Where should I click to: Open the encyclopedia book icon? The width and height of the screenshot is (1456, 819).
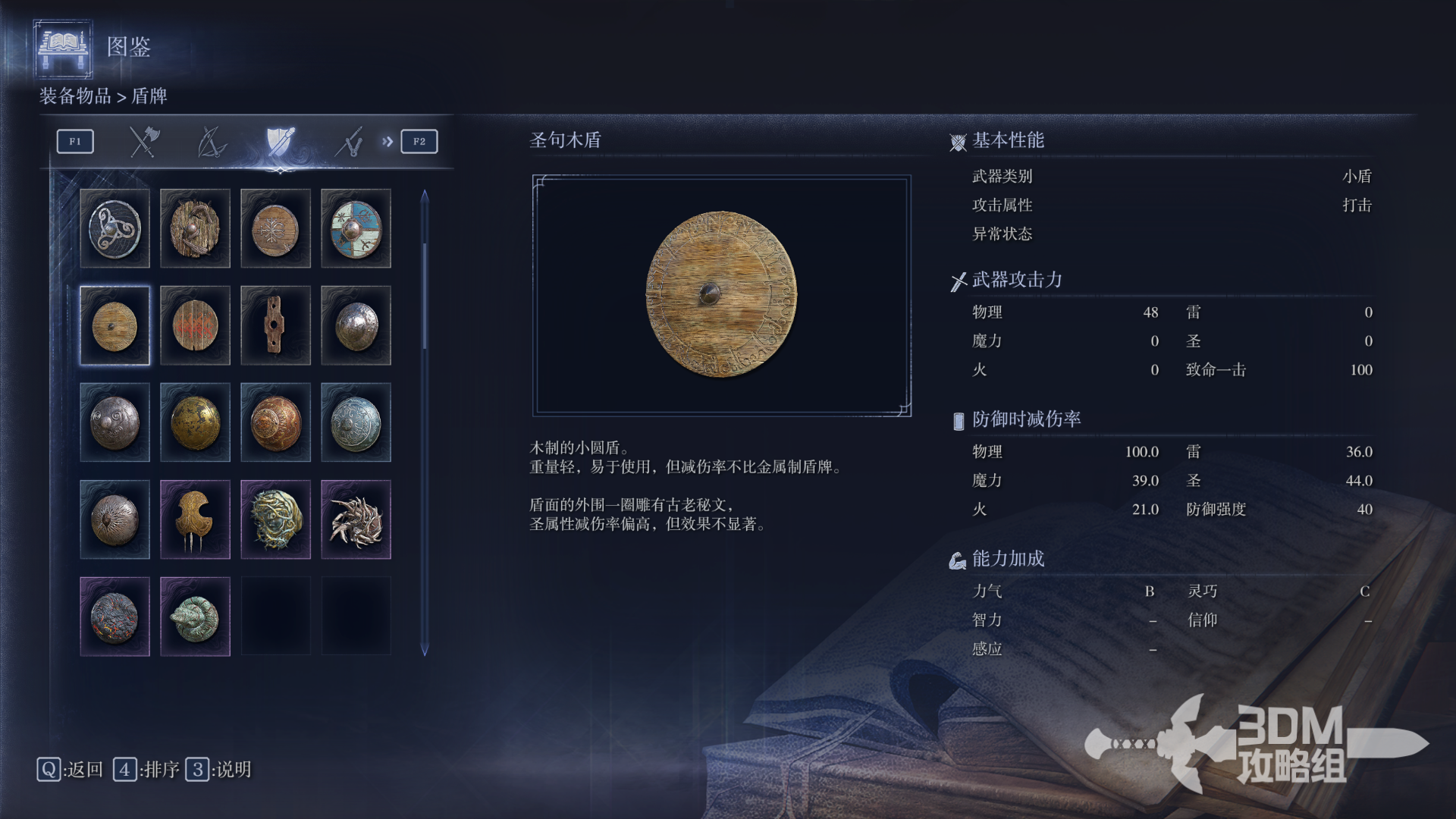[x=64, y=48]
